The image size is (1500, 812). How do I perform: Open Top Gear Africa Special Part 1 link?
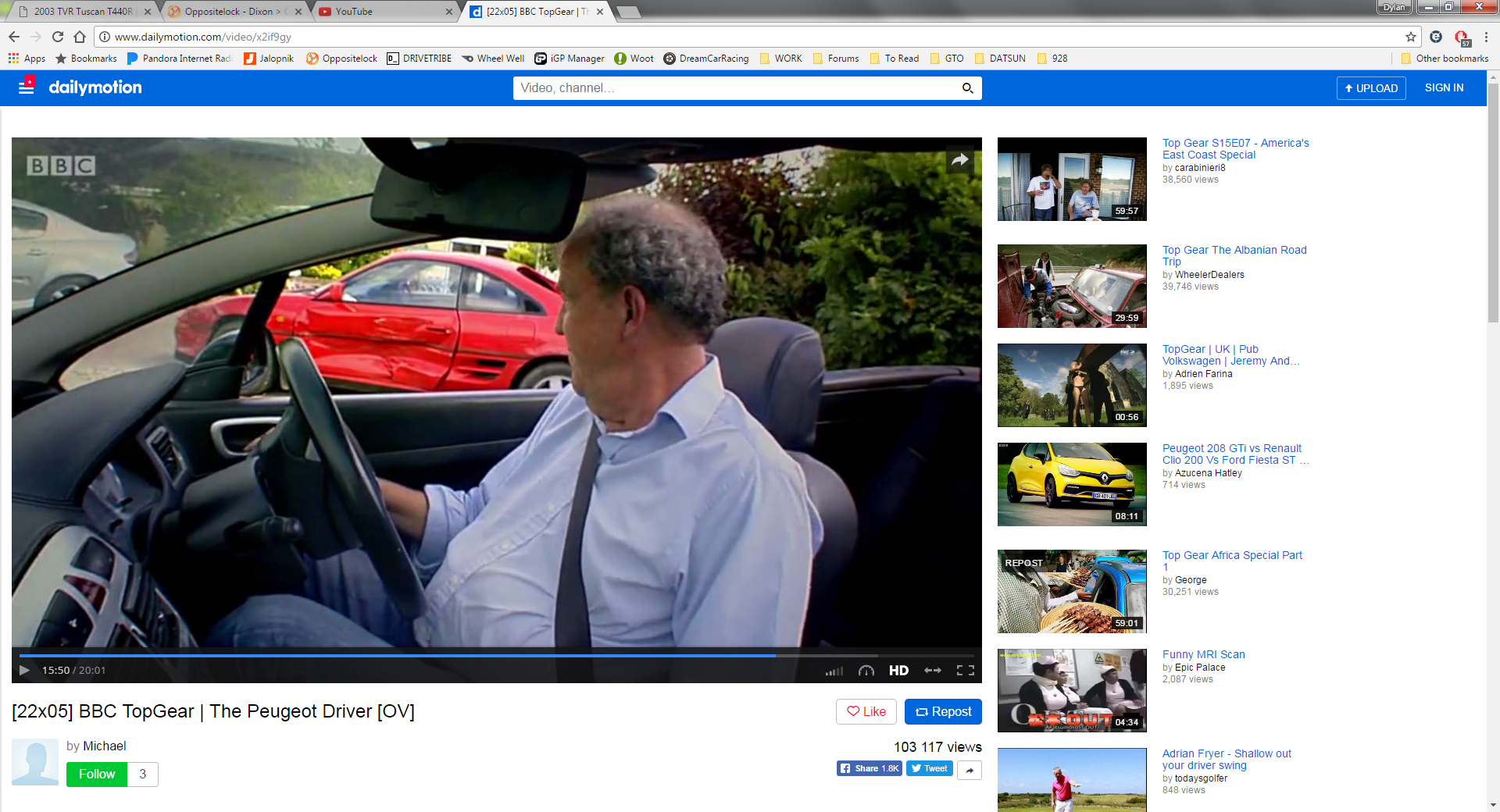tap(1232, 561)
